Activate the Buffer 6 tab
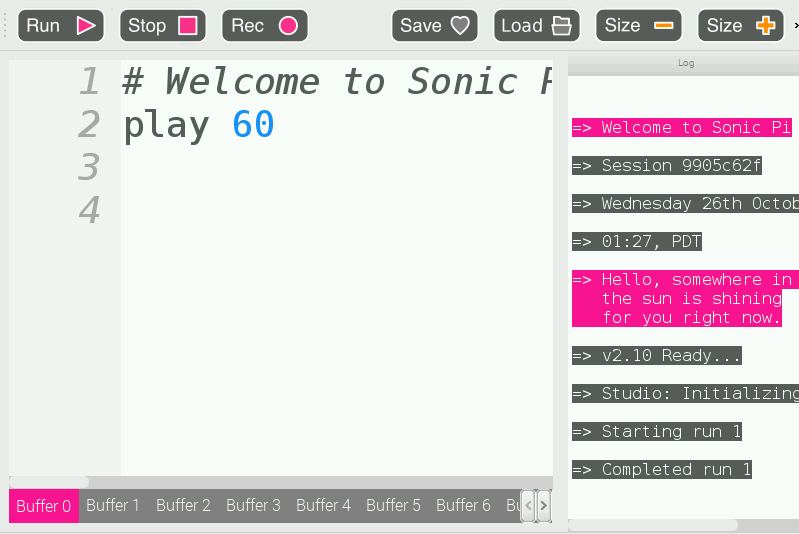 click(463, 506)
